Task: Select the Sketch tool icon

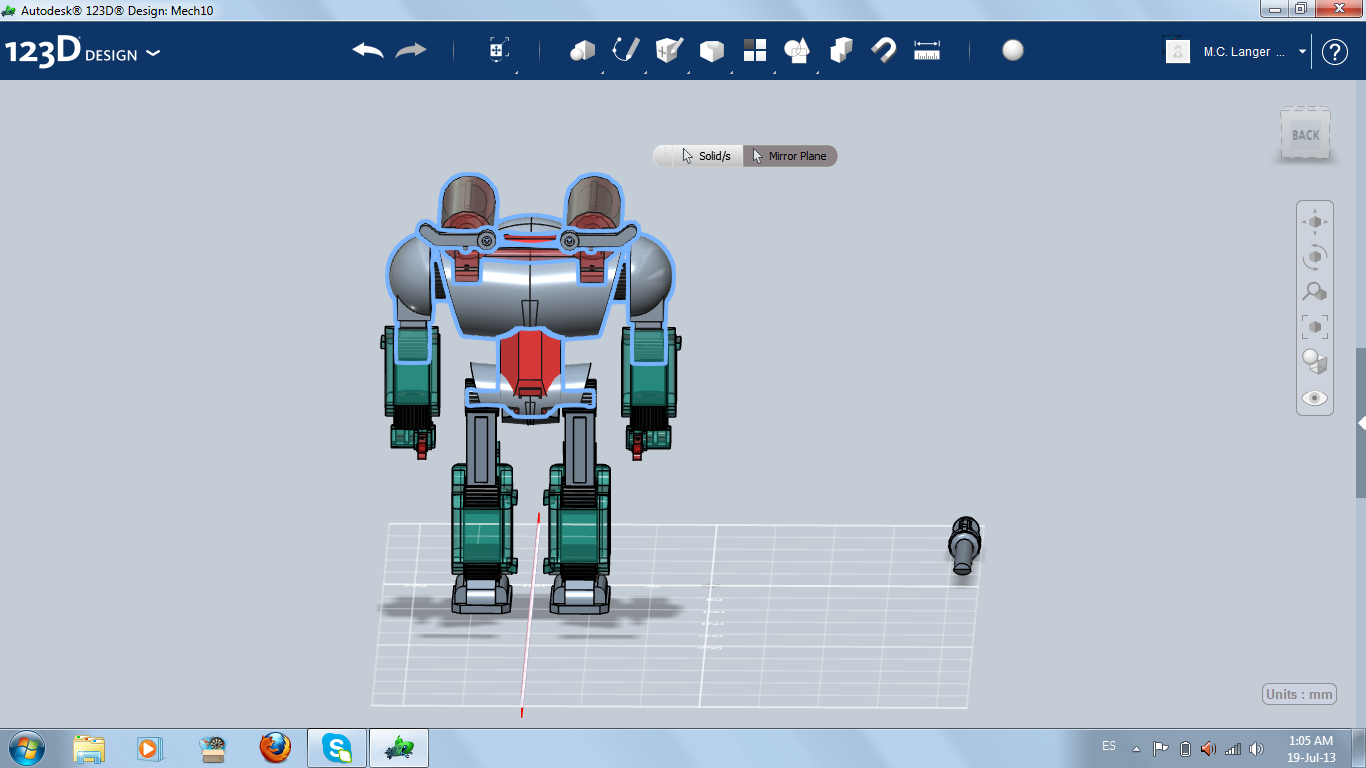Action: (626, 50)
